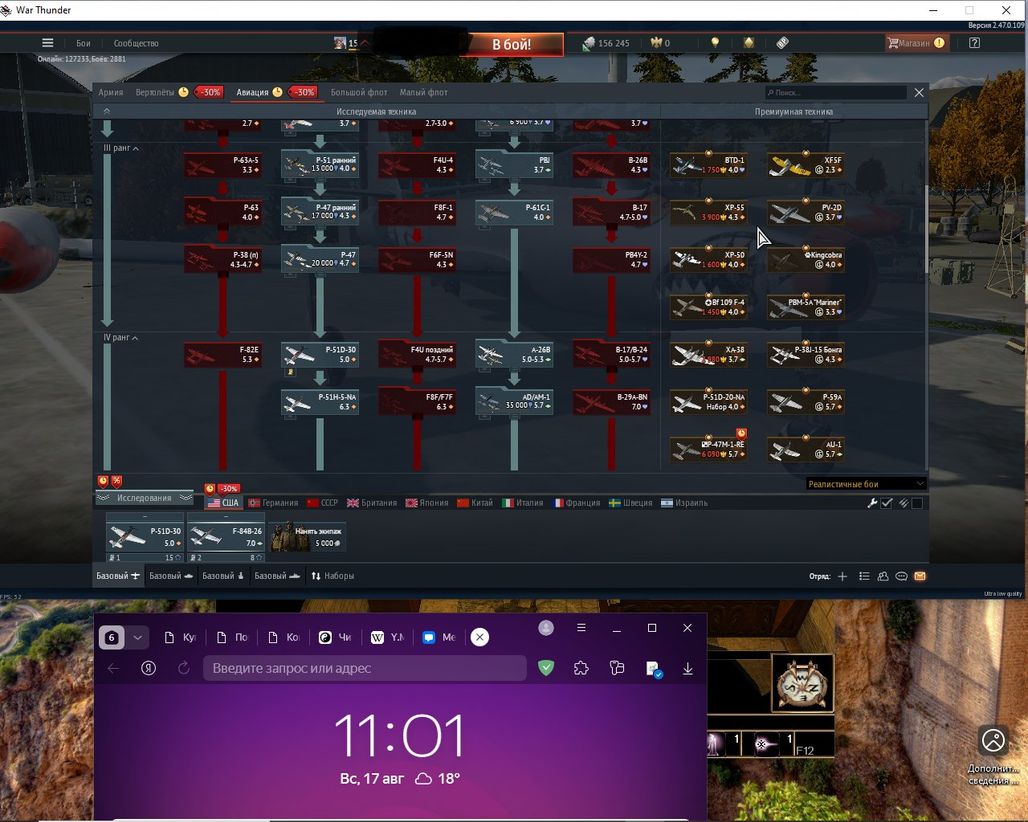Click the Silver Lions currency icon
Viewport: 1028px width, 822px height.
tap(588, 43)
